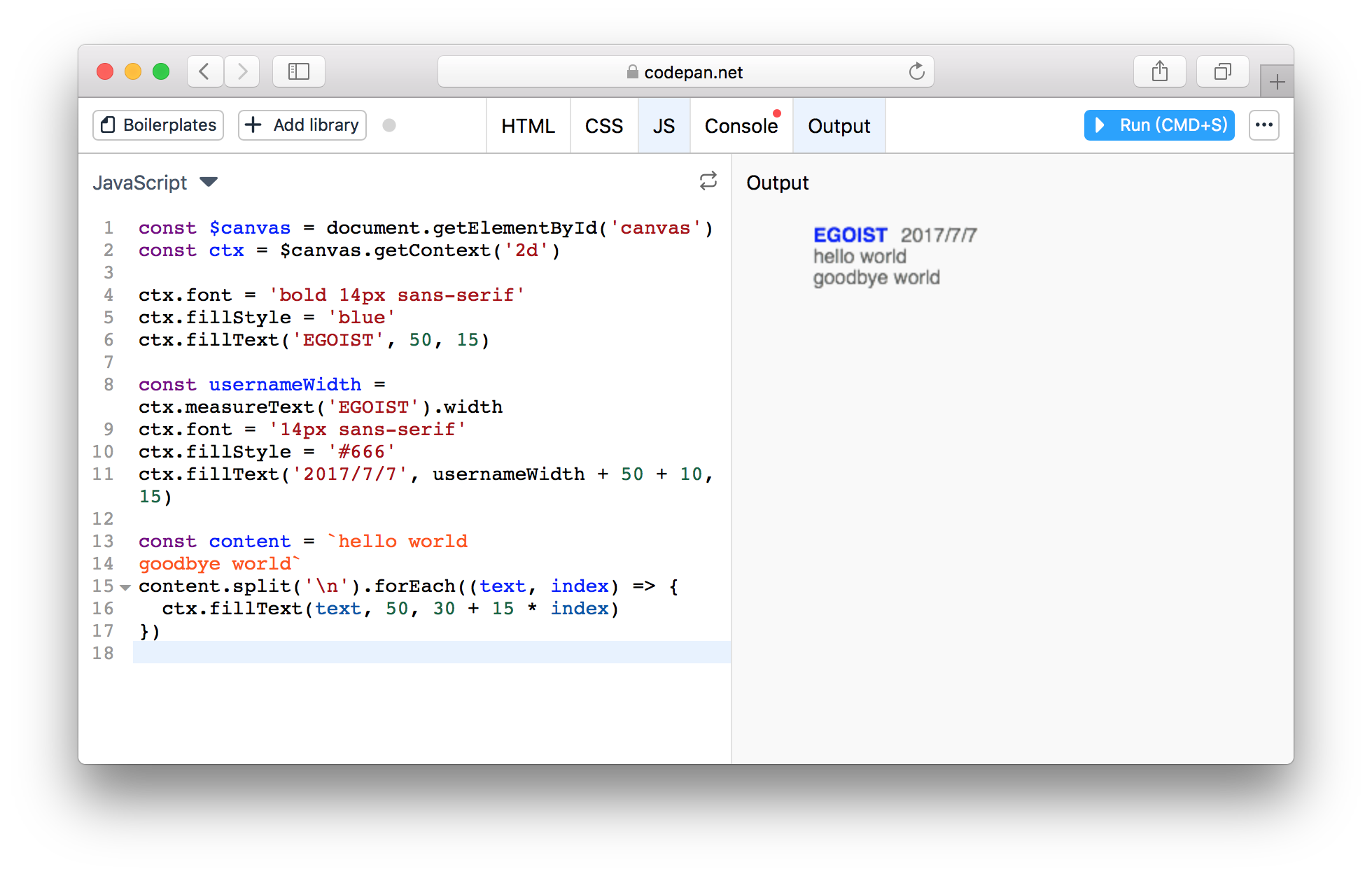Image resolution: width=1372 pixels, height=876 pixels.
Task: Focus the codepan.net address bar
Action: pyautogui.click(x=685, y=72)
